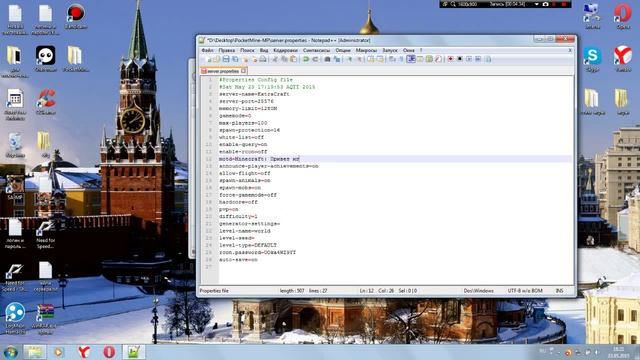Click INS indicator in the status bar

[559, 291]
